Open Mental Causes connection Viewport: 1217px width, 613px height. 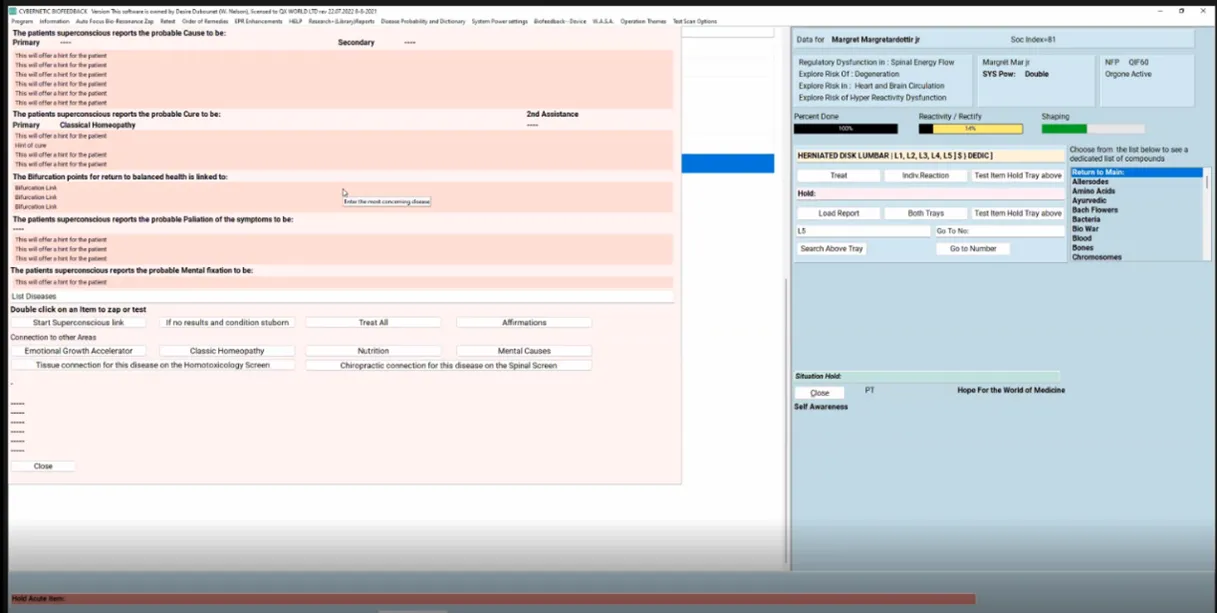coord(524,351)
